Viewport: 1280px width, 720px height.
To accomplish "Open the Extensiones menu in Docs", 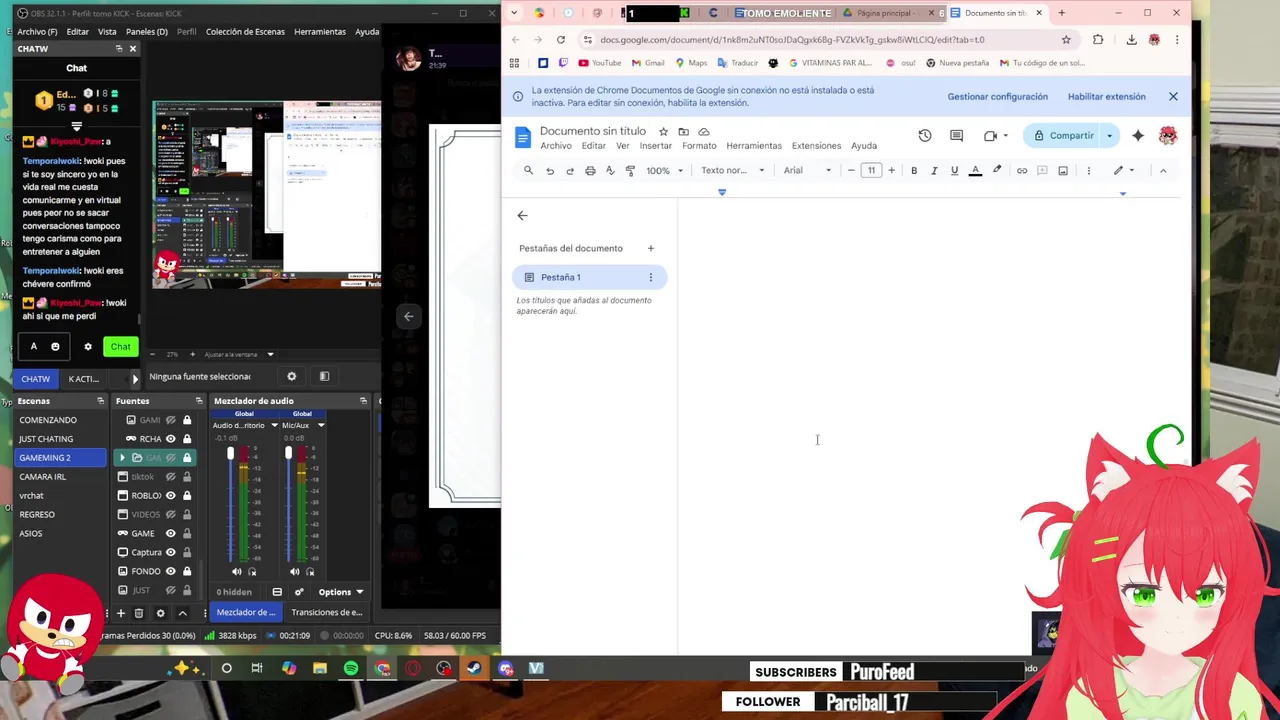I will (816, 146).
